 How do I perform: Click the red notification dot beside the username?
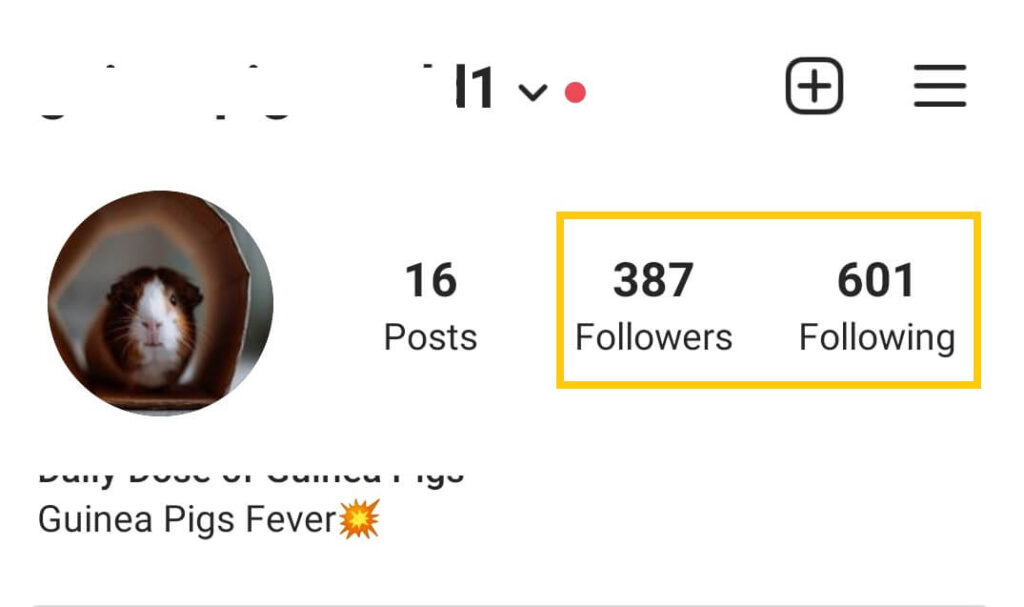click(x=575, y=92)
